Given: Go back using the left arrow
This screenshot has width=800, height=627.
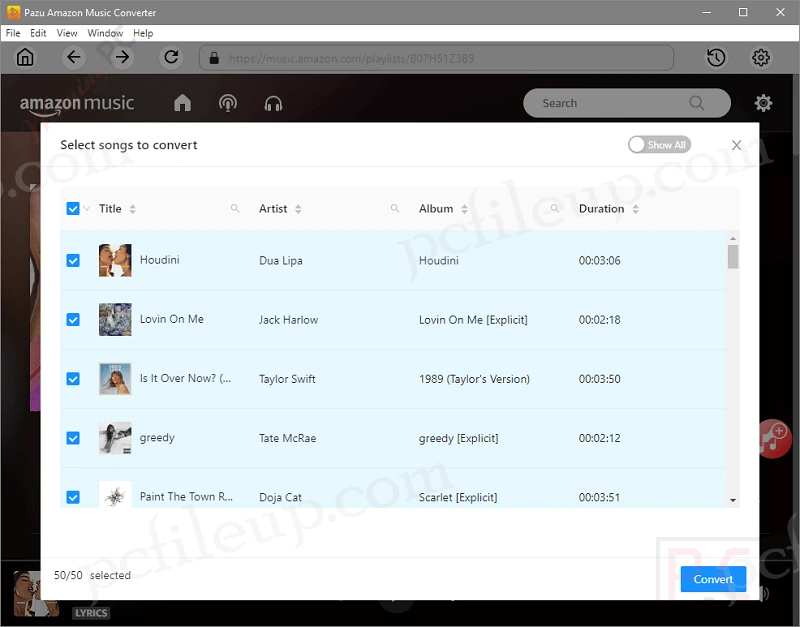Looking at the screenshot, I should [x=73, y=58].
